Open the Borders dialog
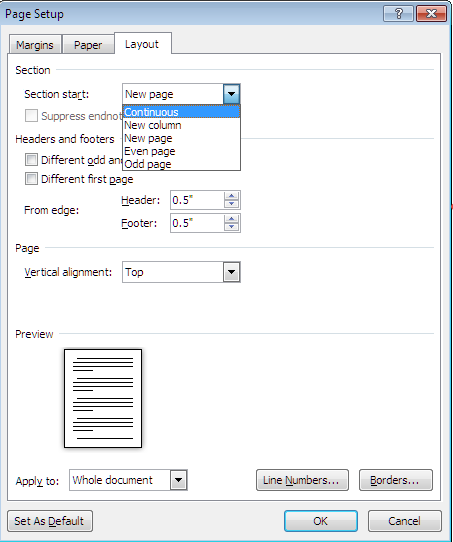The height and width of the screenshot is (542, 453). coord(396,480)
